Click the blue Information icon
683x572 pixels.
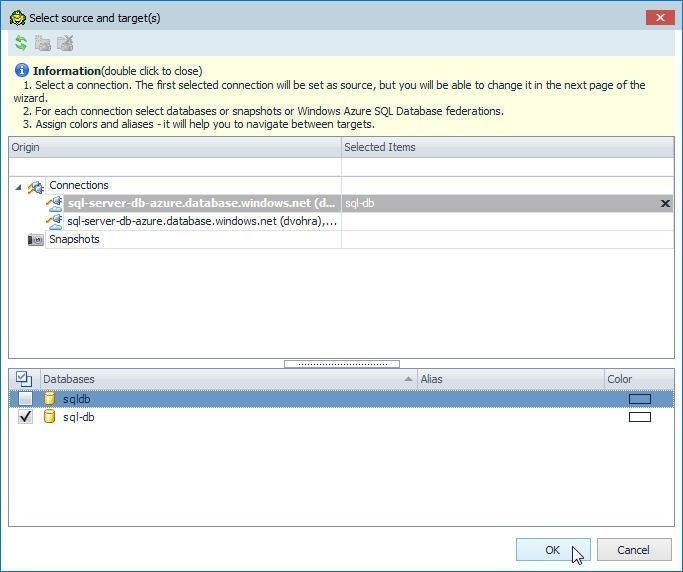(x=22, y=70)
